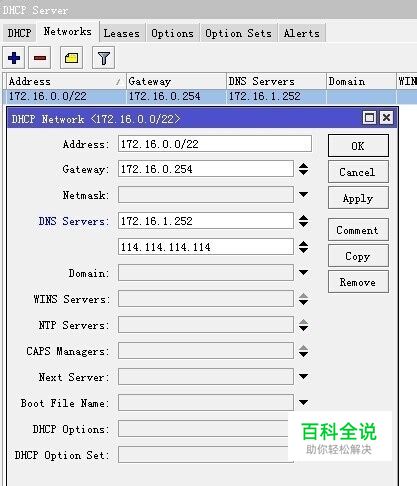Click the Cancel button
The height and width of the screenshot is (486, 417).
[x=358, y=172]
